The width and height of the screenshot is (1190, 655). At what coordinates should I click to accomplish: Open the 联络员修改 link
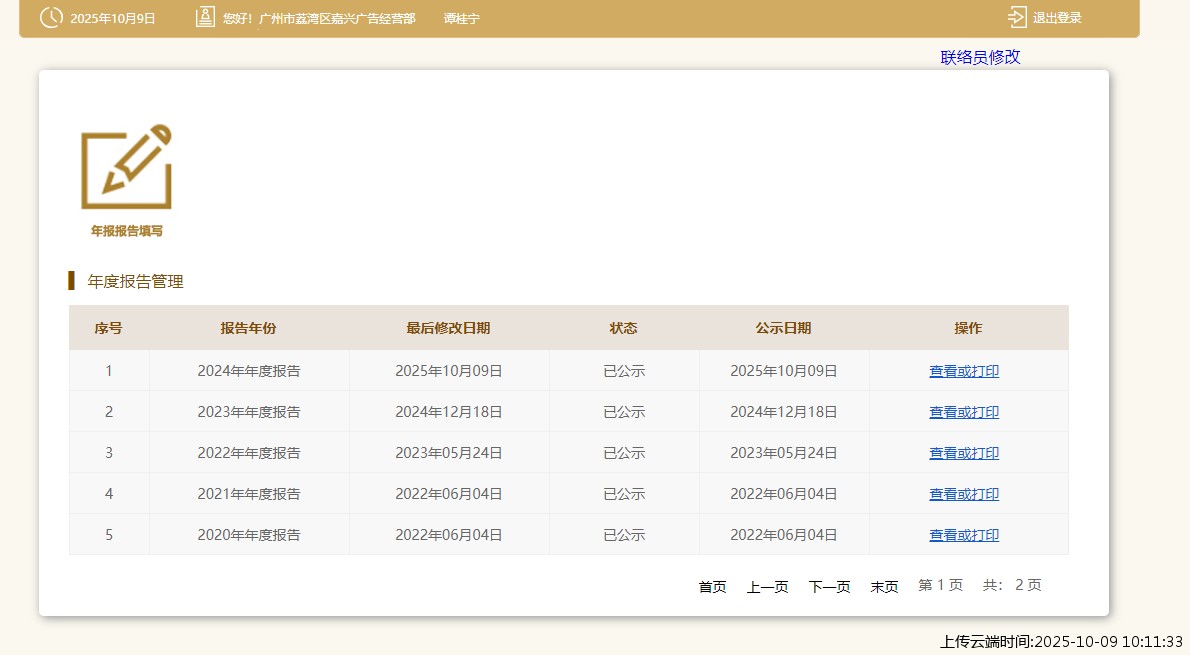(x=980, y=57)
